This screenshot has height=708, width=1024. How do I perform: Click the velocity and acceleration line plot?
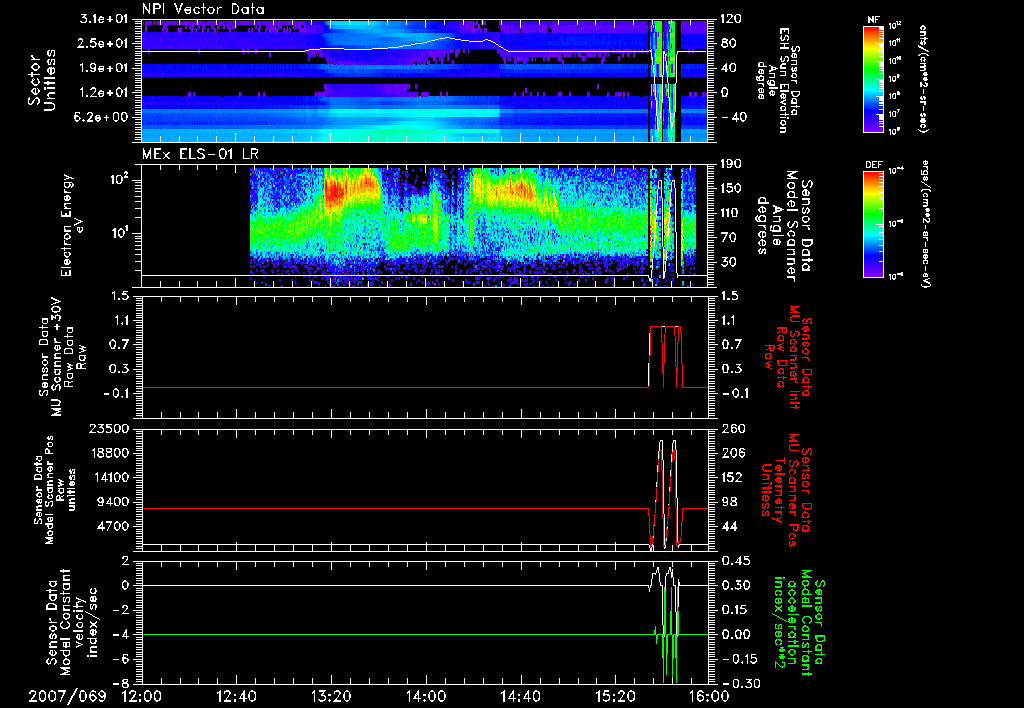425,622
